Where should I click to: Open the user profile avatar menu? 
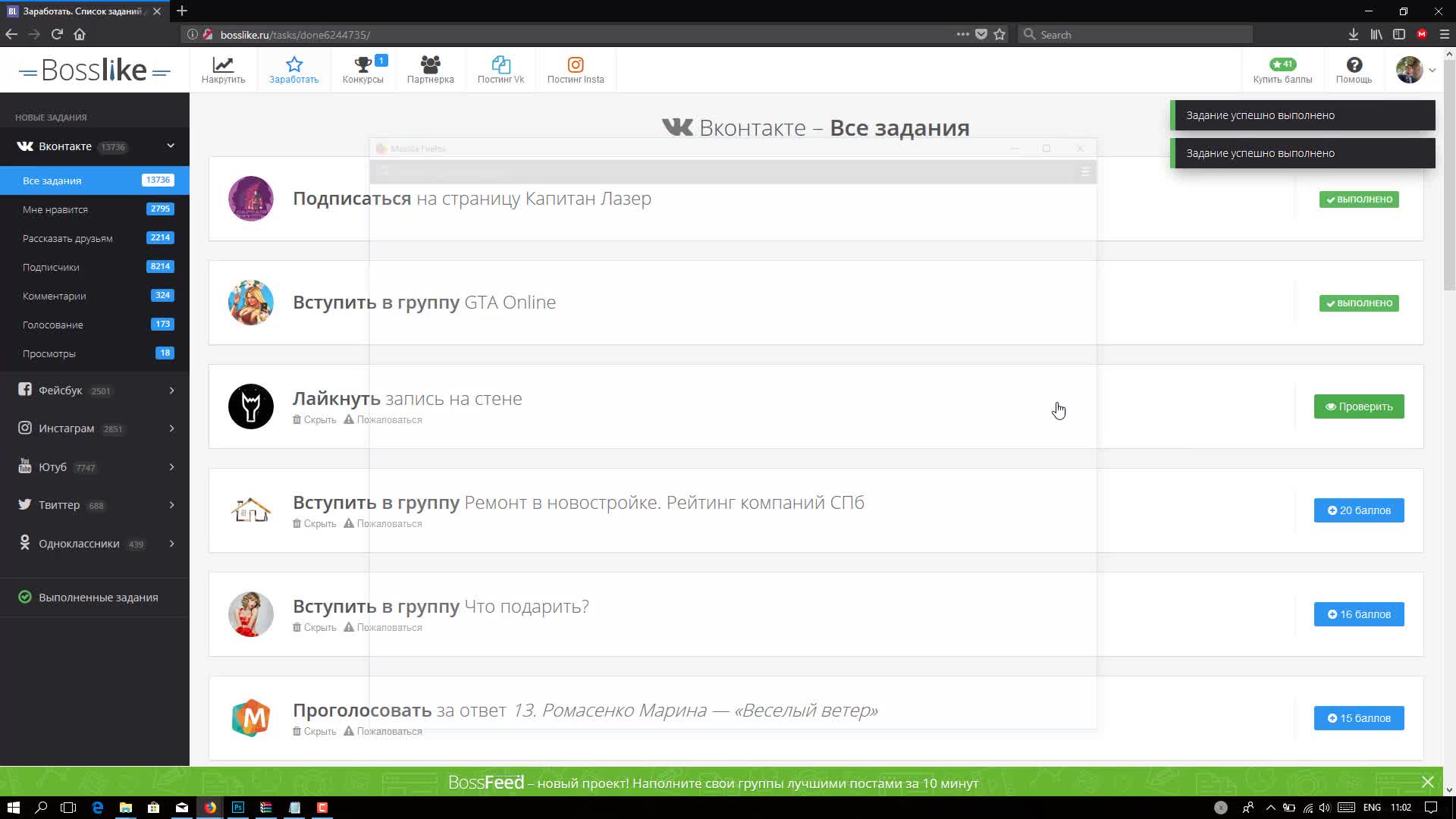tap(1415, 70)
